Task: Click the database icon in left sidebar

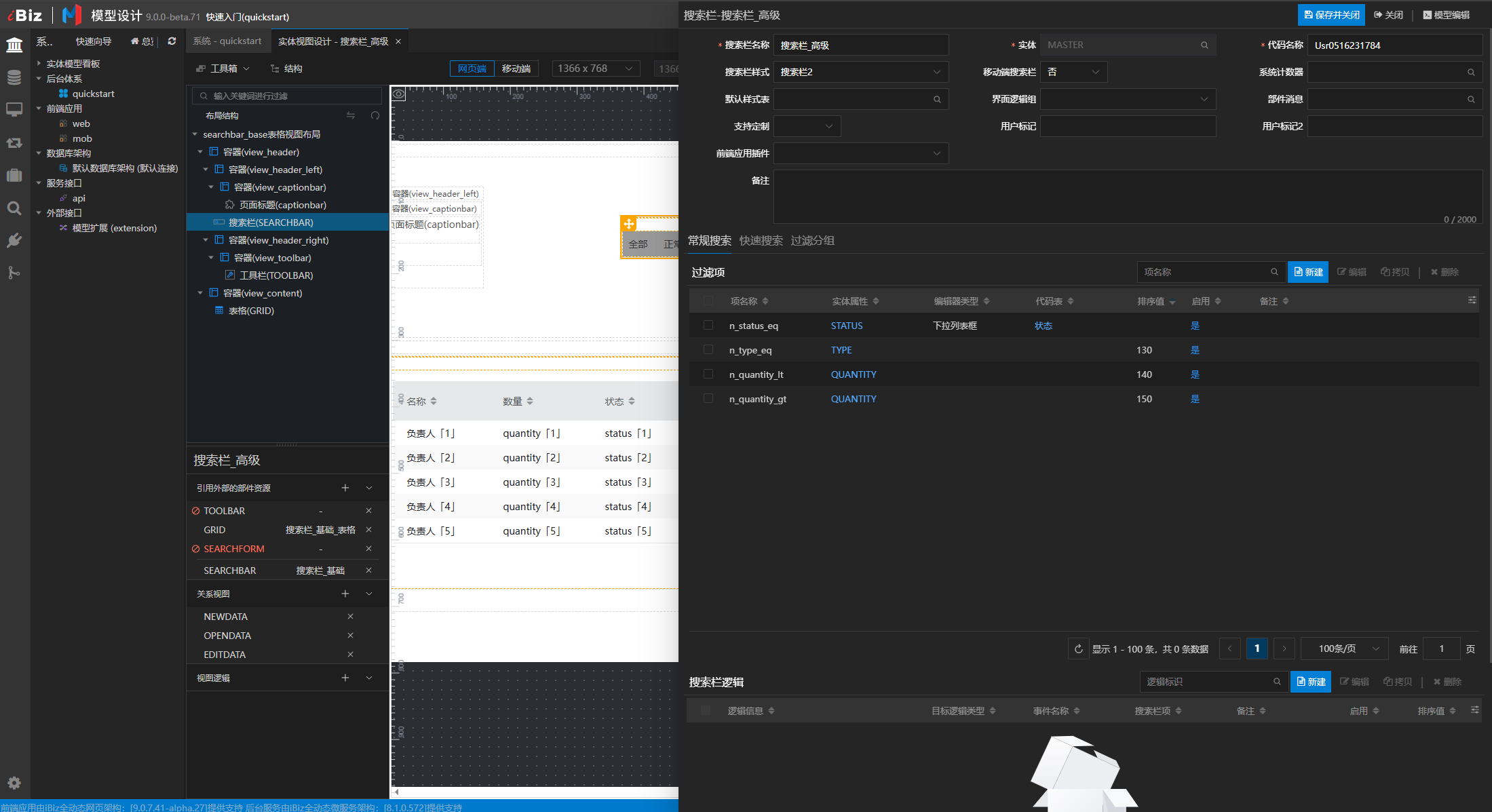Action: [x=14, y=77]
